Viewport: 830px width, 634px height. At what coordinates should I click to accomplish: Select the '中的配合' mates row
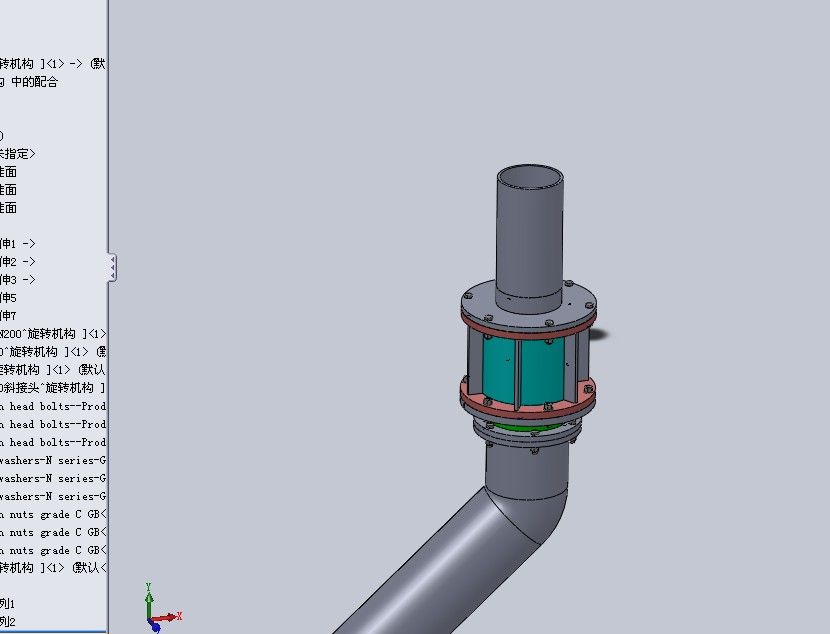(29, 81)
